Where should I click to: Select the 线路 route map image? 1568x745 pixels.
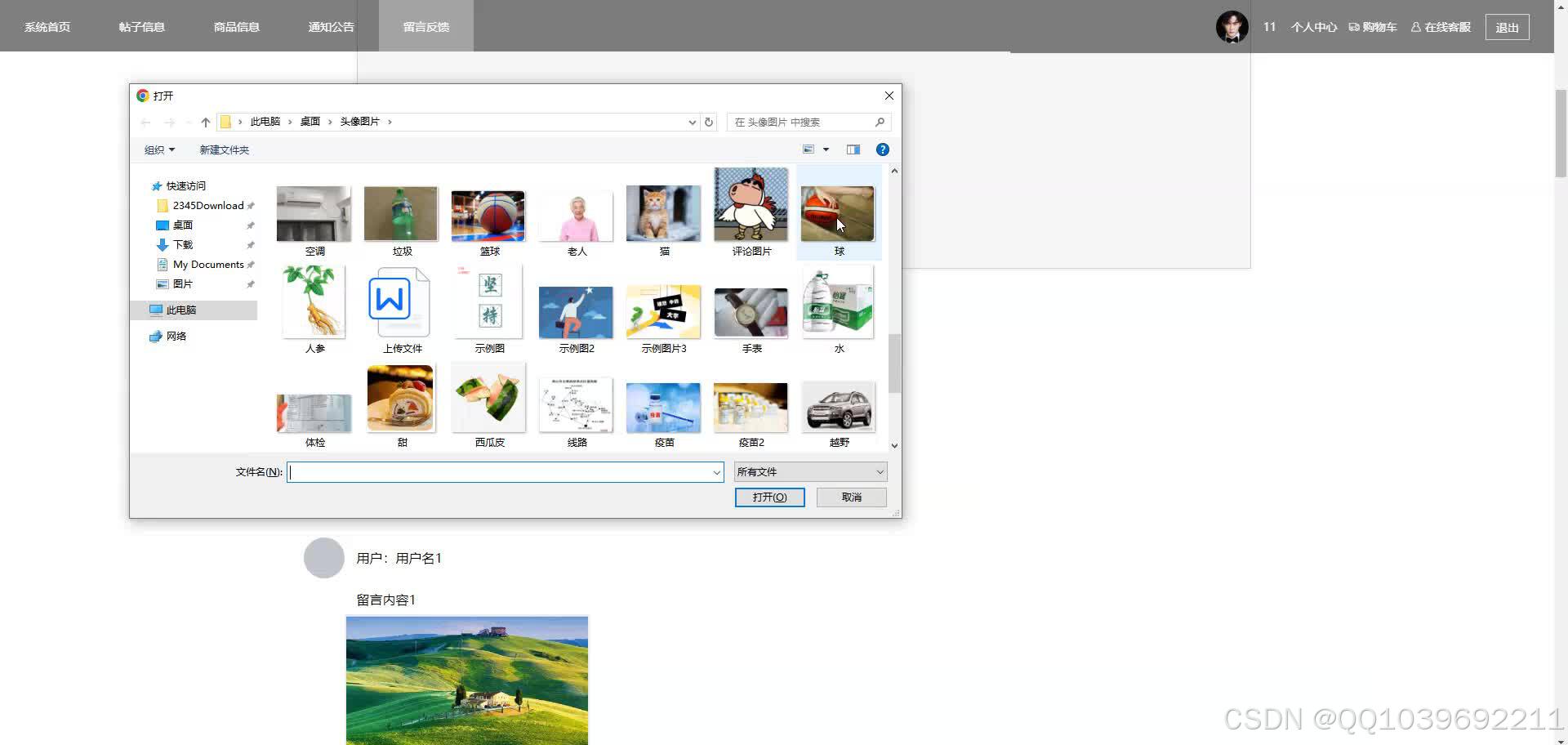pos(577,404)
